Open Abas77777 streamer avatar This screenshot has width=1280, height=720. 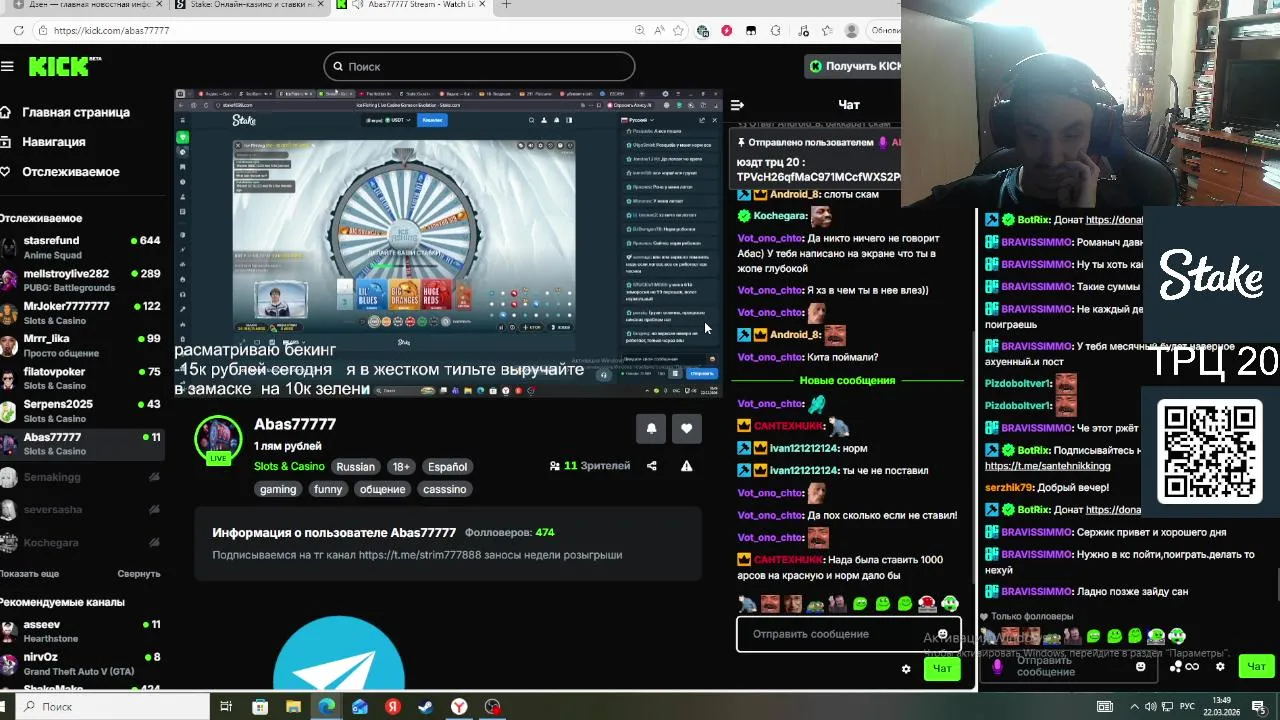[218, 440]
